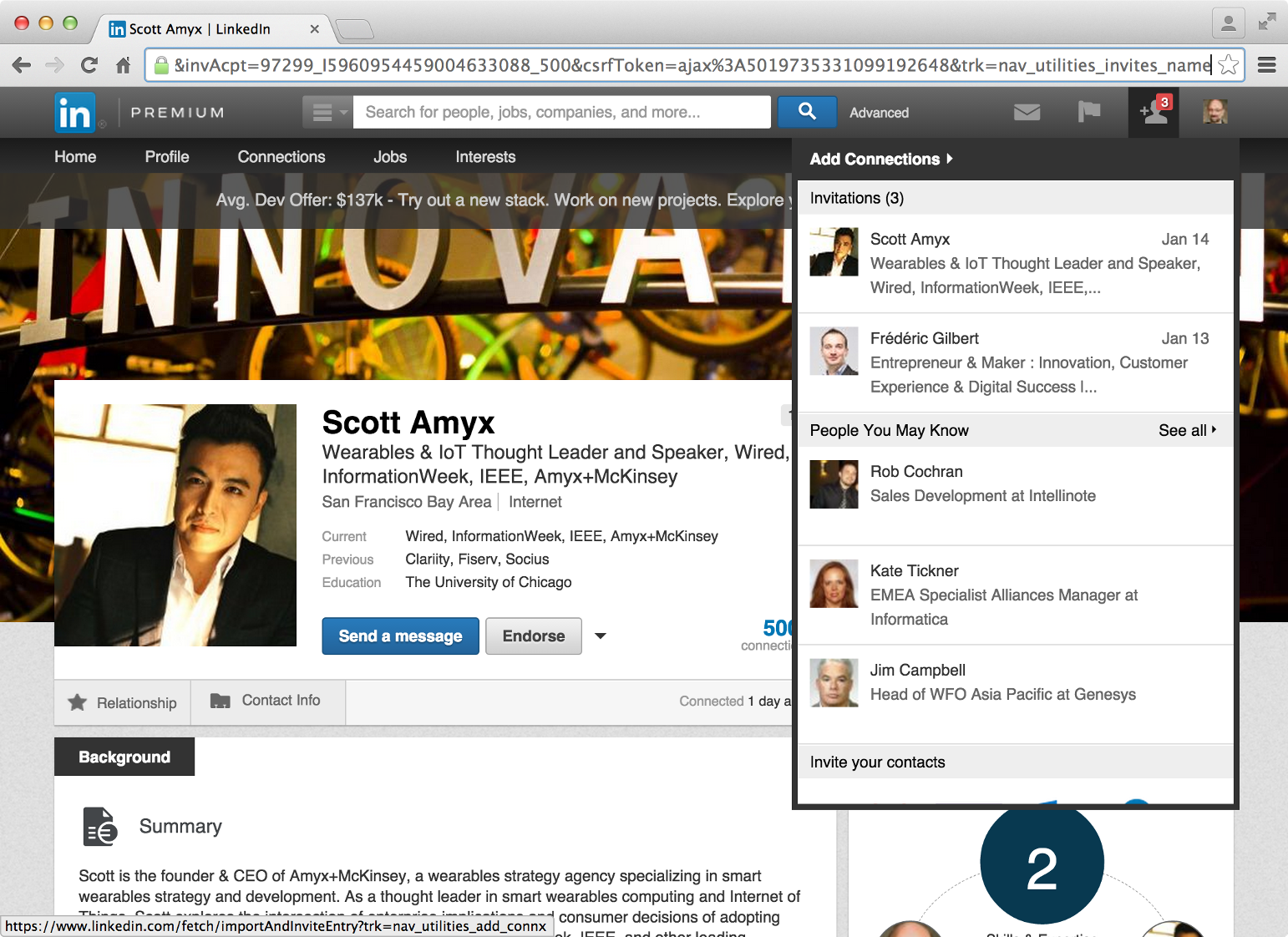The image size is (1288, 937).
Task: Click Scott Amyx invitation thumbnail
Action: [x=834, y=251]
